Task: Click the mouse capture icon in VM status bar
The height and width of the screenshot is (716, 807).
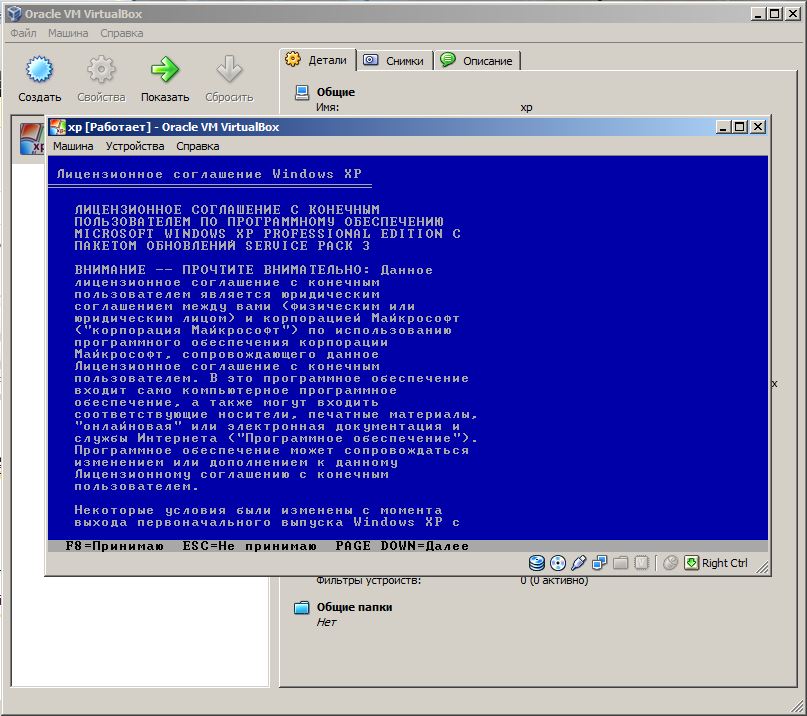Action: (x=670, y=563)
